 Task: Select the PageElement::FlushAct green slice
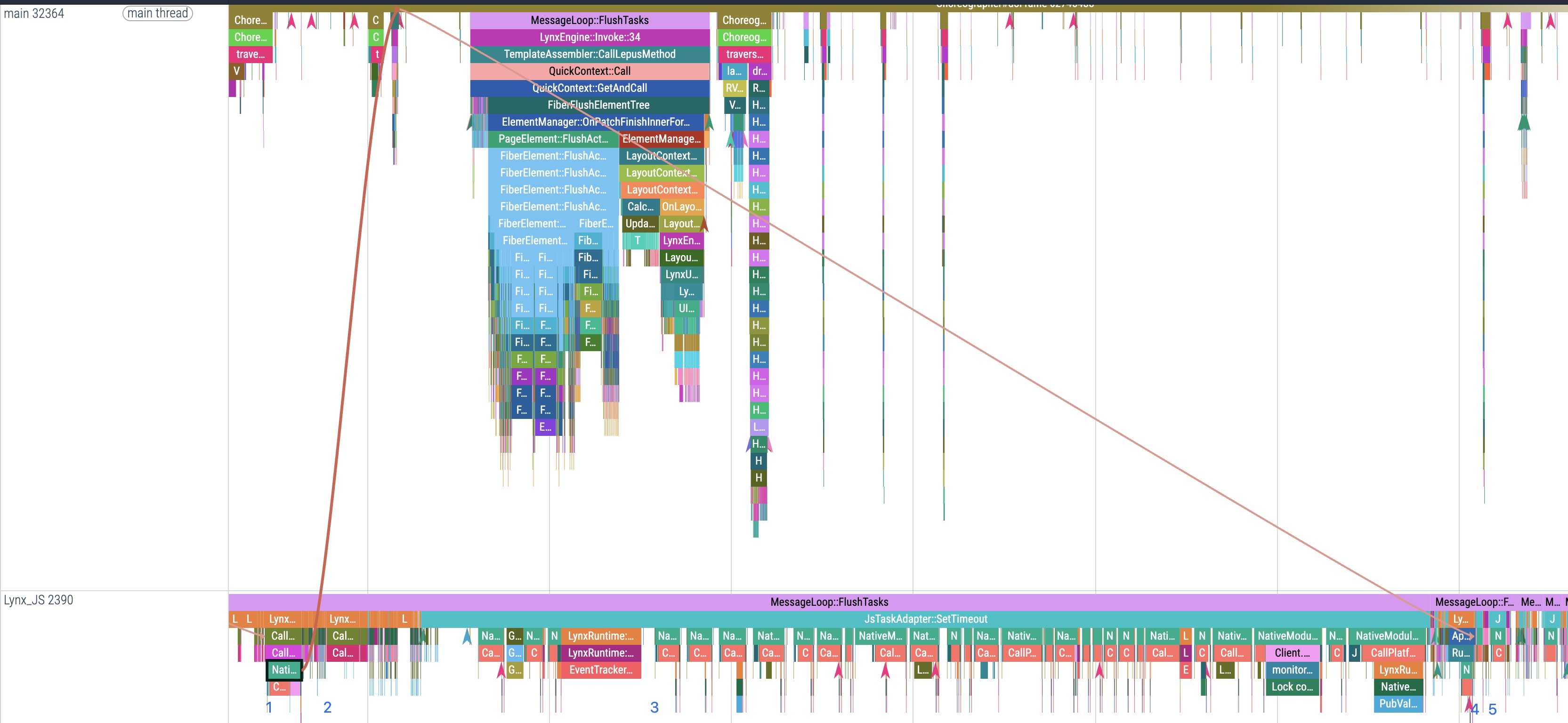[x=553, y=139]
